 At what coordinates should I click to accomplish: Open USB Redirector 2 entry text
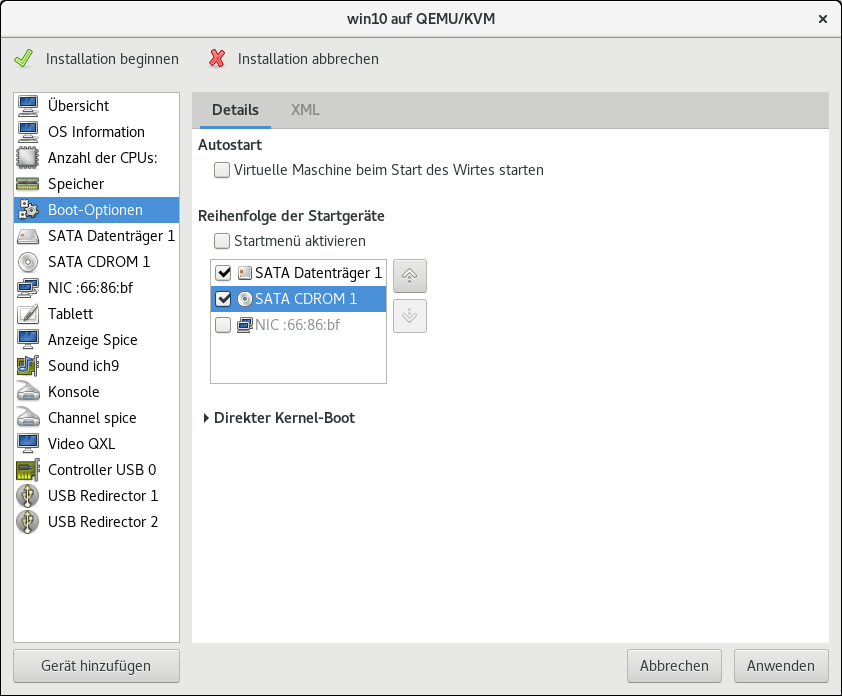pos(103,522)
